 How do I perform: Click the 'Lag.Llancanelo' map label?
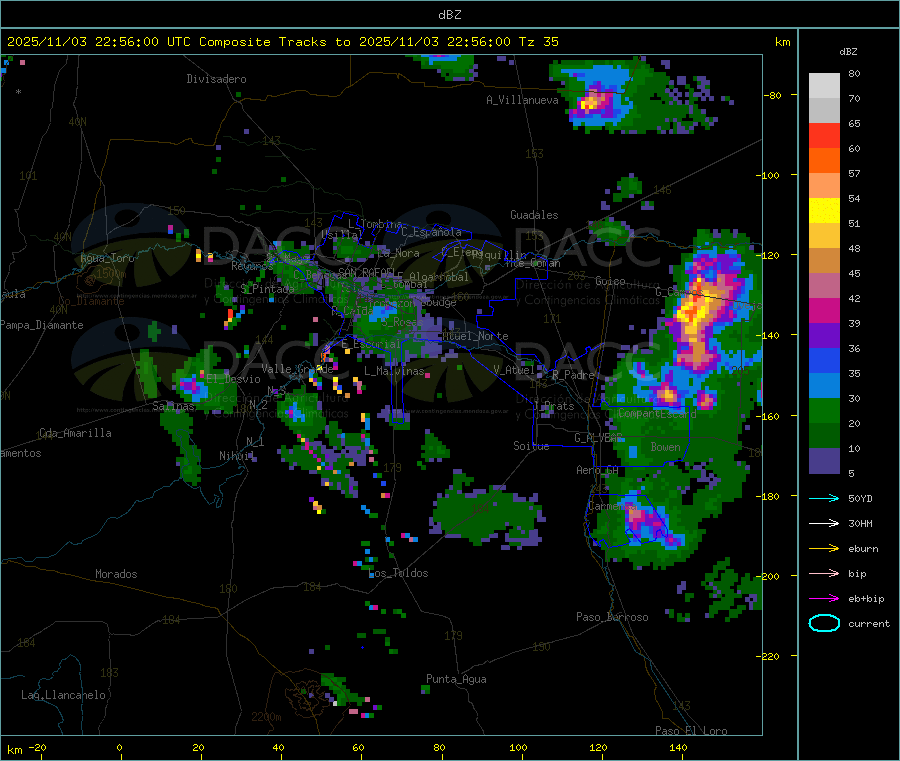(63, 695)
